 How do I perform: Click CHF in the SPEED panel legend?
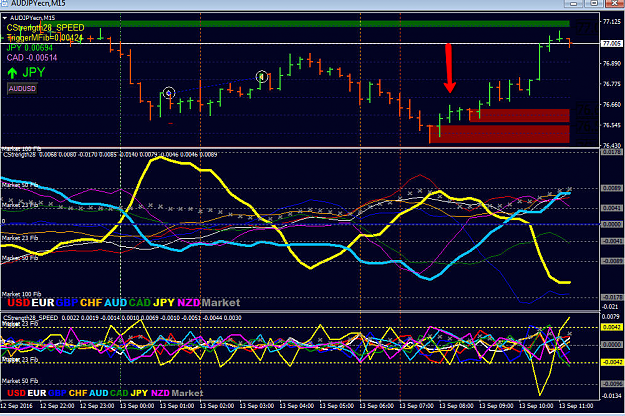78,393
